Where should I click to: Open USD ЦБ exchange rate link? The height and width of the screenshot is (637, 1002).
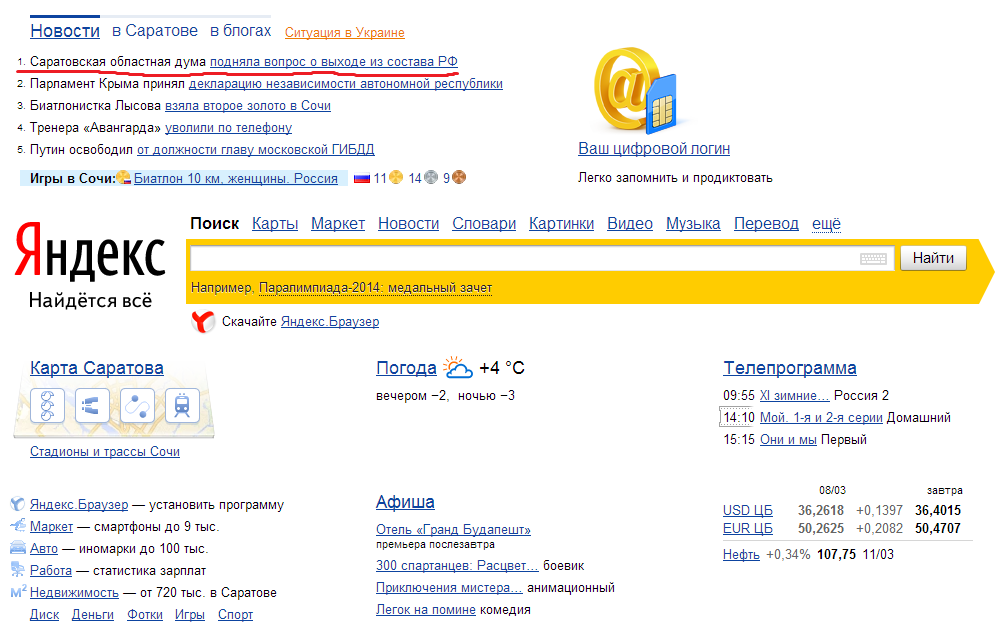(x=748, y=510)
